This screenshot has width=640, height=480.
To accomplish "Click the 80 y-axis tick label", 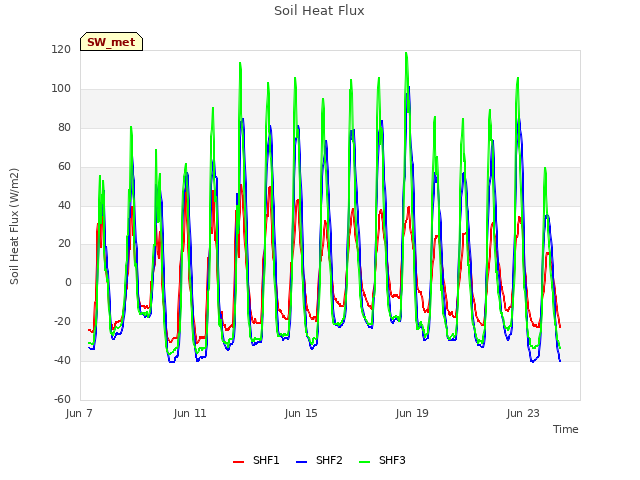I will tap(64, 128).
